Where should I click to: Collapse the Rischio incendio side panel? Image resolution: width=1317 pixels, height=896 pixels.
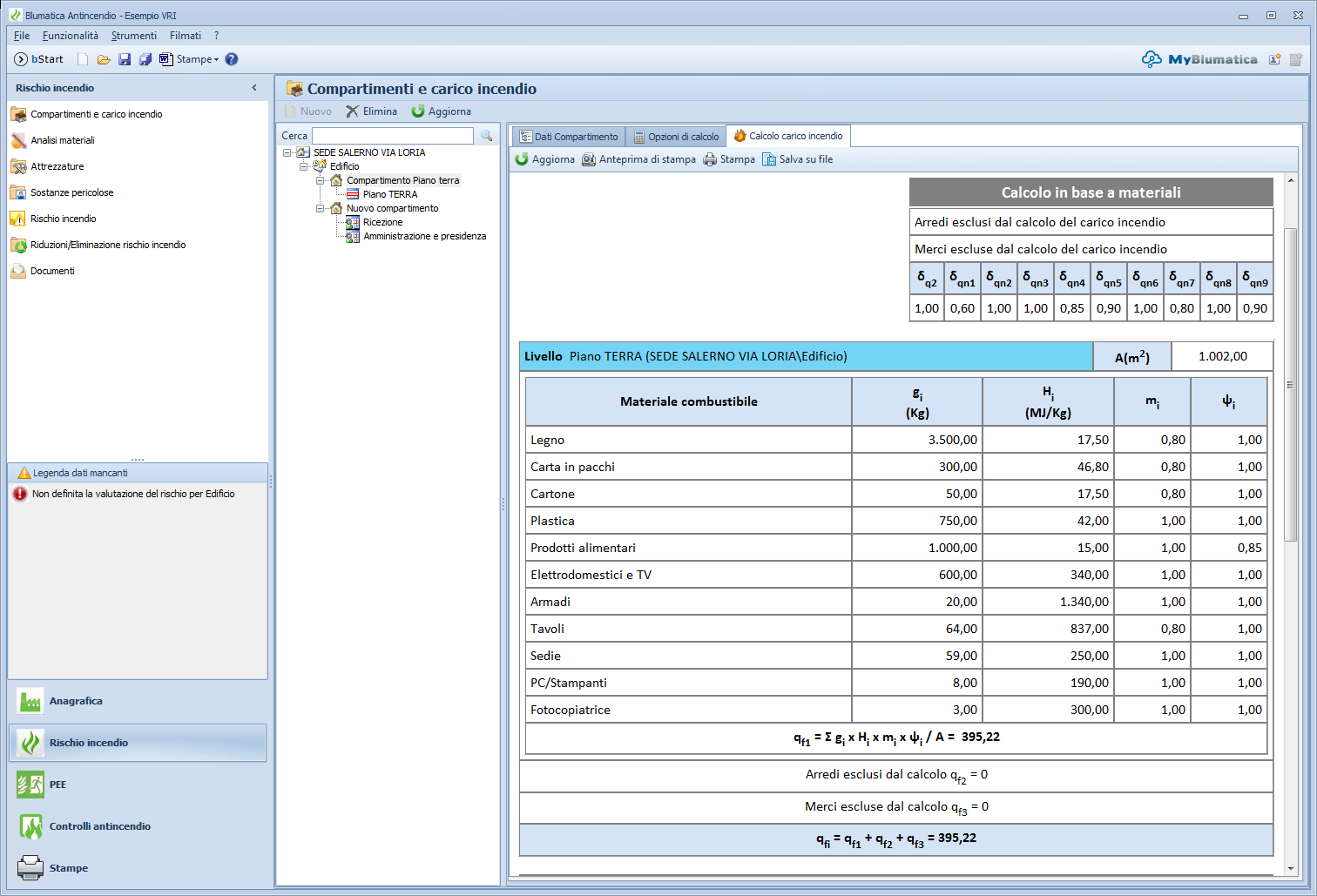[x=254, y=88]
